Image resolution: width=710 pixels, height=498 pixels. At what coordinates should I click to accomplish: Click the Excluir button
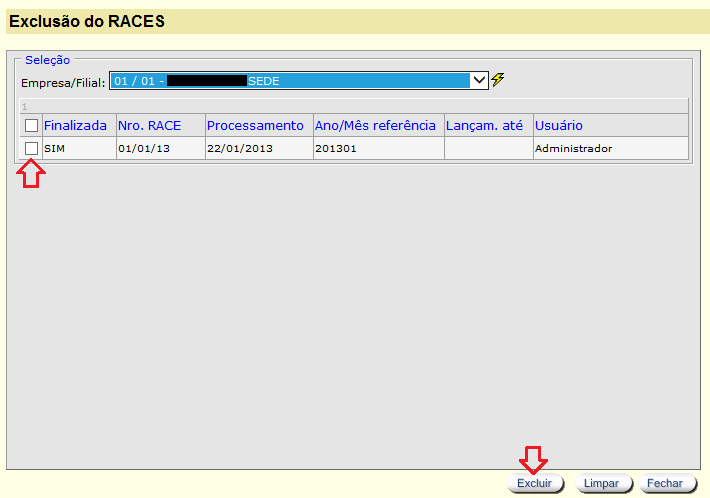pyautogui.click(x=535, y=484)
